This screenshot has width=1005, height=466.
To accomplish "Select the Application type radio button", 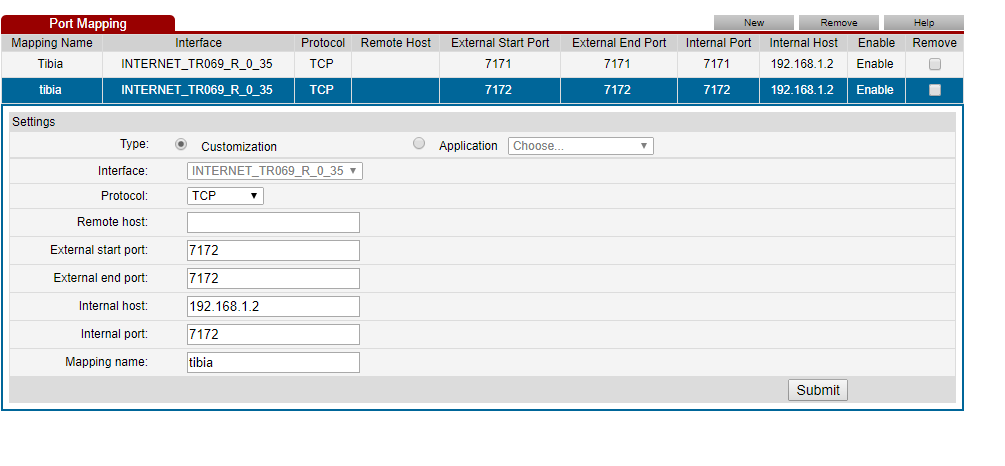I will point(419,144).
